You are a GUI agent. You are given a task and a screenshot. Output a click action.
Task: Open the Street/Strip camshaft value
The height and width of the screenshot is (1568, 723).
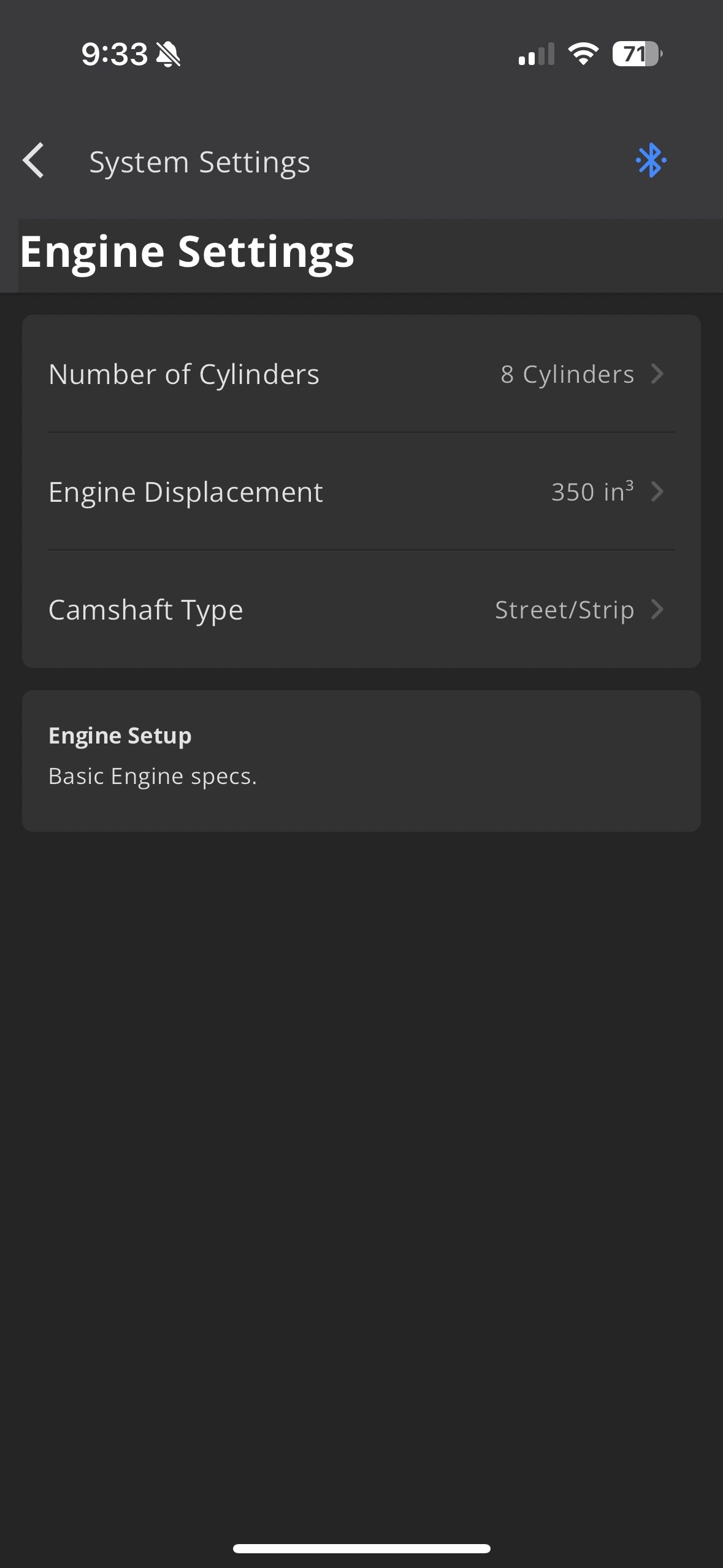[564, 609]
